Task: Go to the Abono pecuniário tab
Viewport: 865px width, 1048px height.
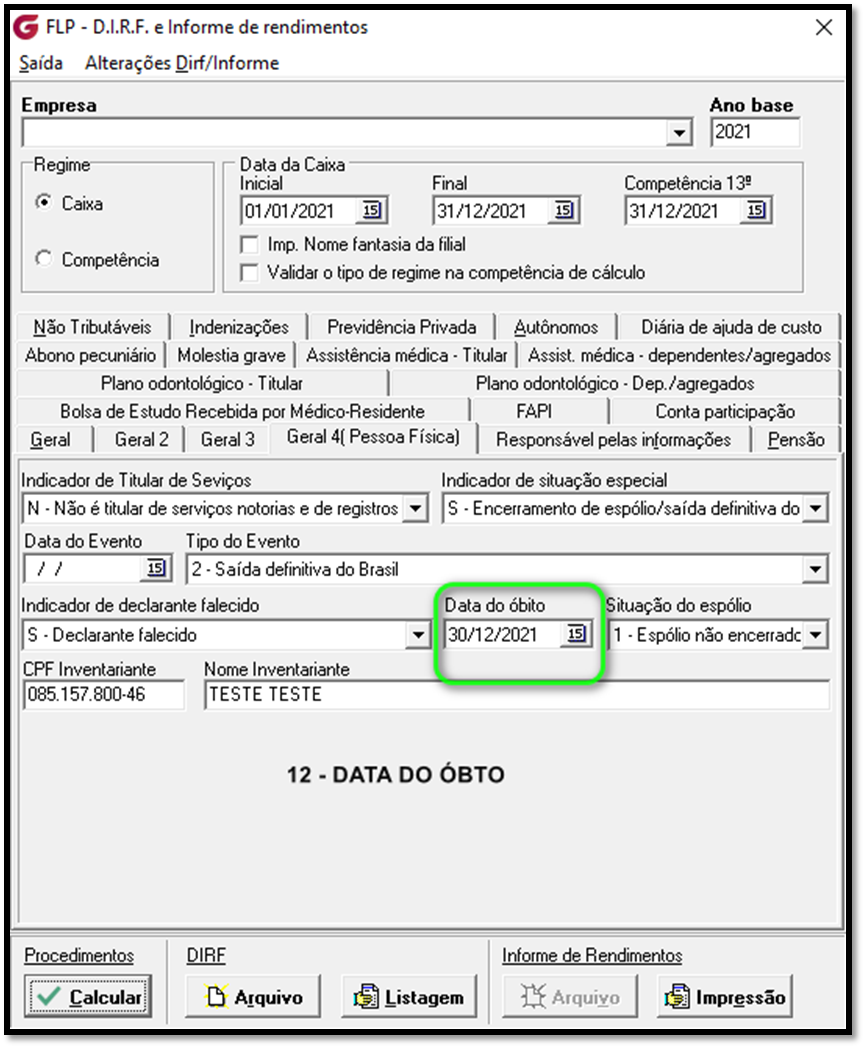Action: [90, 355]
